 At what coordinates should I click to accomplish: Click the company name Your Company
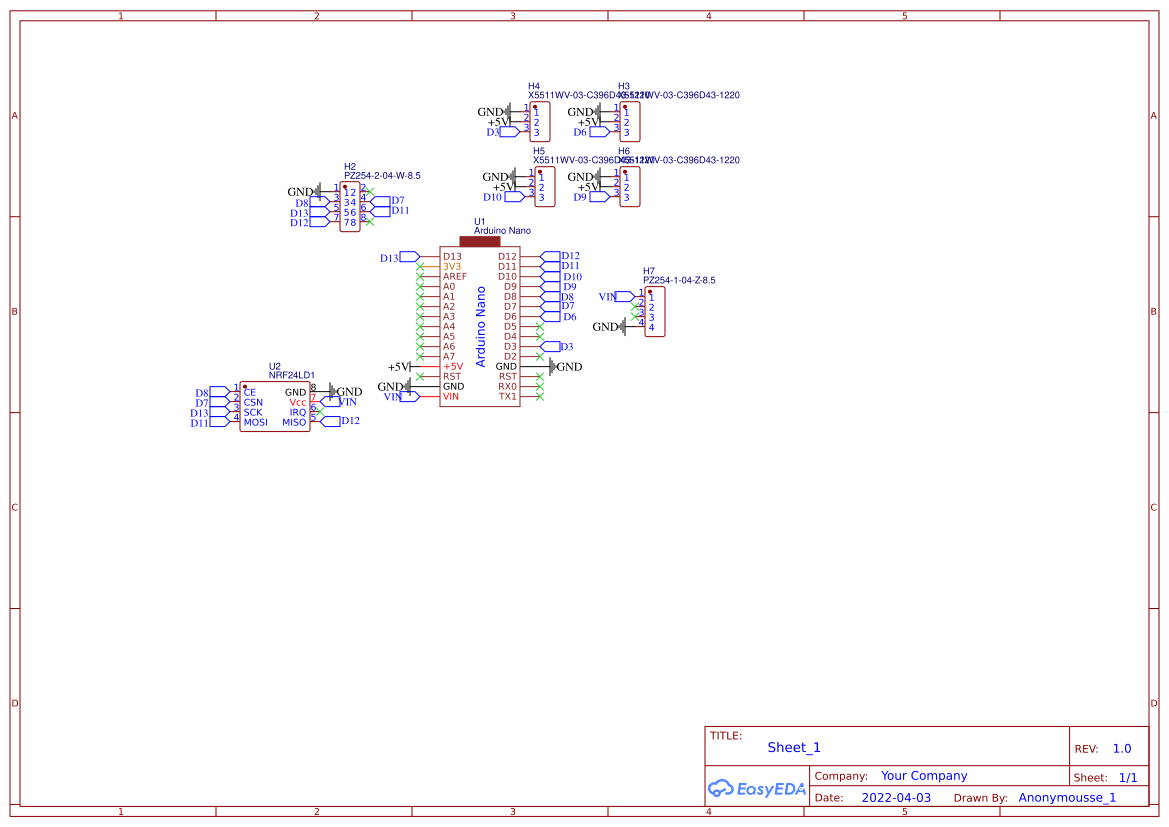tap(923, 775)
